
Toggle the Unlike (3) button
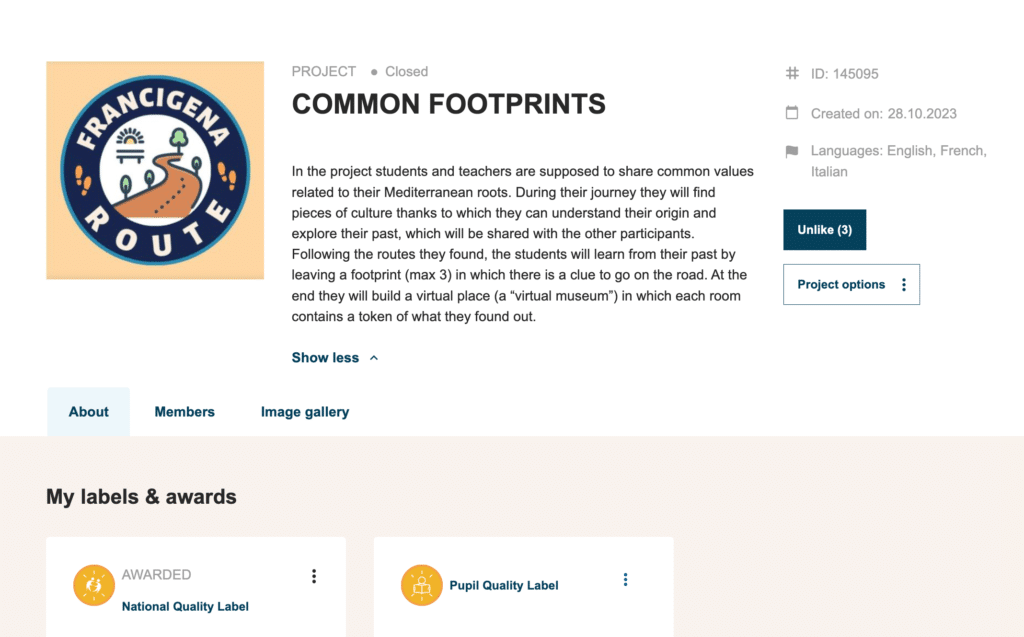pos(824,230)
